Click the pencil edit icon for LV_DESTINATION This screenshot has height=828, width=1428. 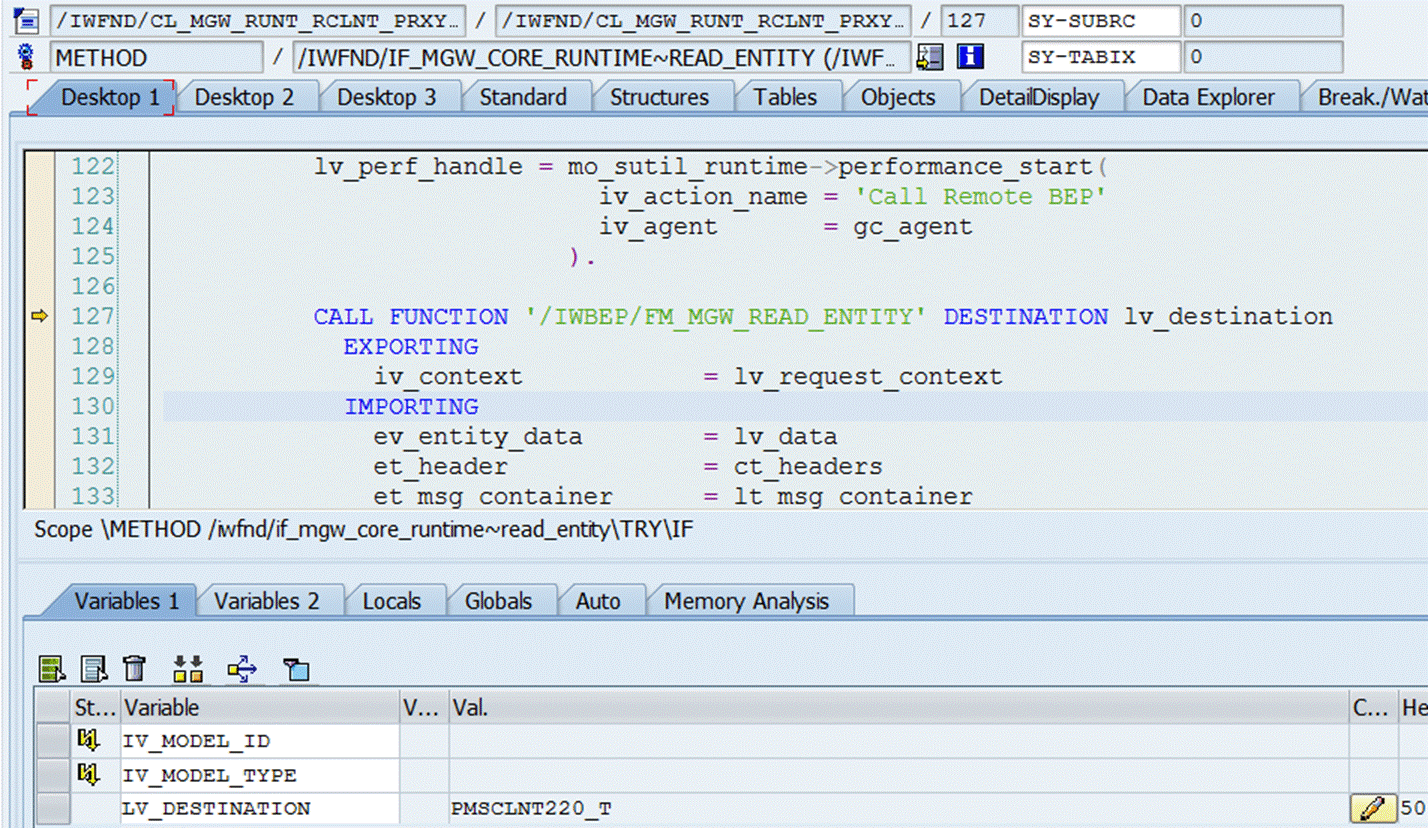(1373, 808)
